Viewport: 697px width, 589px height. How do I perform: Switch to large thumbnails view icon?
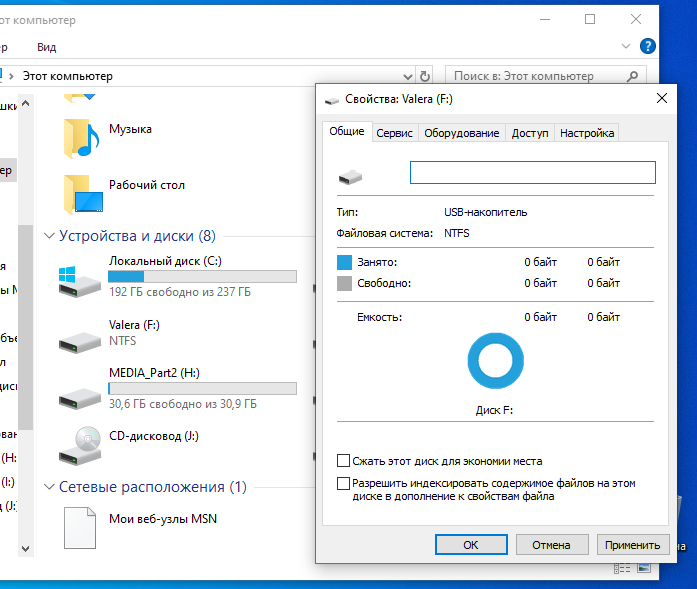tap(644, 568)
